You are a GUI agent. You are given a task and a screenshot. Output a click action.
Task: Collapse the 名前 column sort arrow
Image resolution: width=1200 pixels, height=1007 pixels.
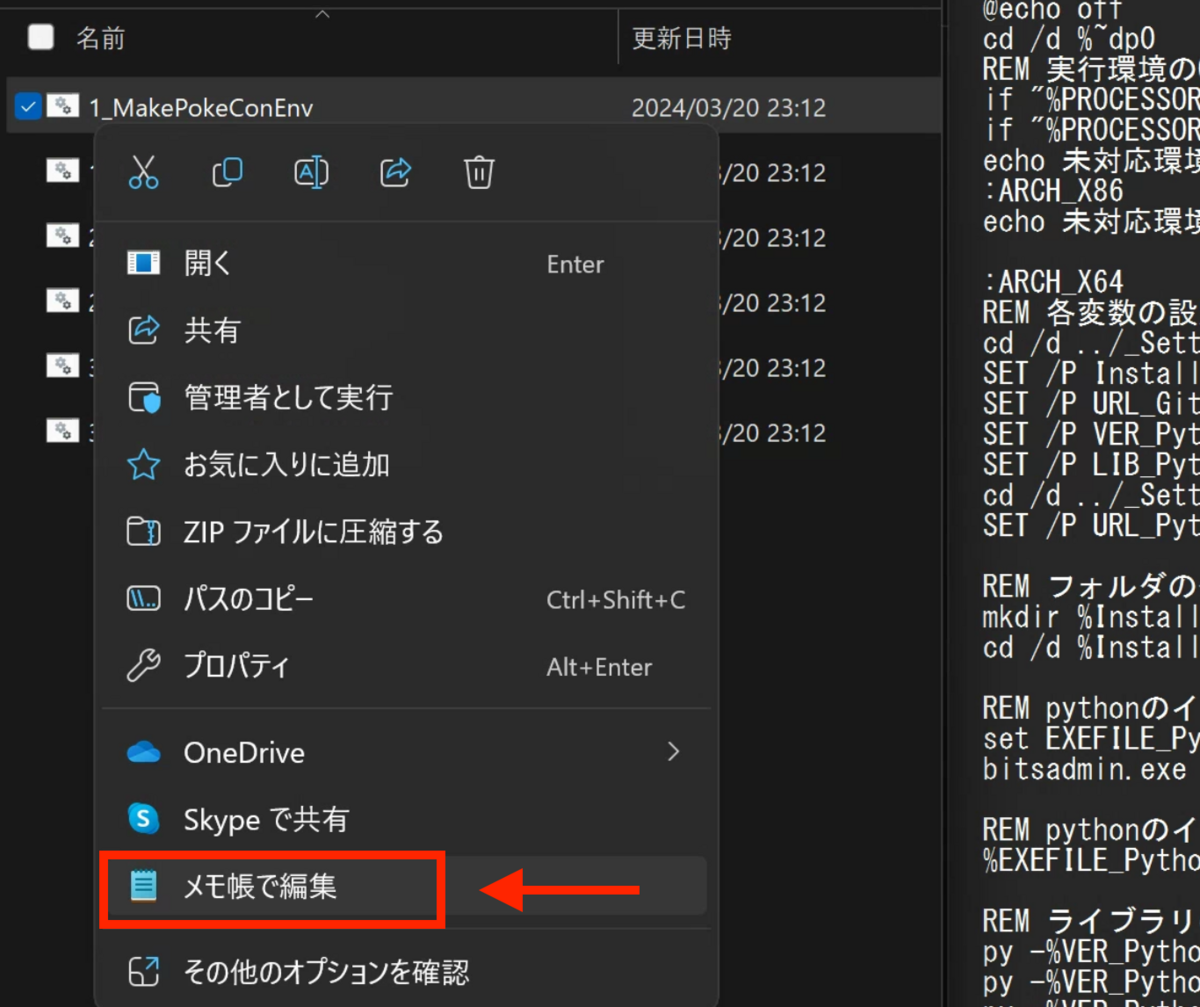[x=322, y=14]
